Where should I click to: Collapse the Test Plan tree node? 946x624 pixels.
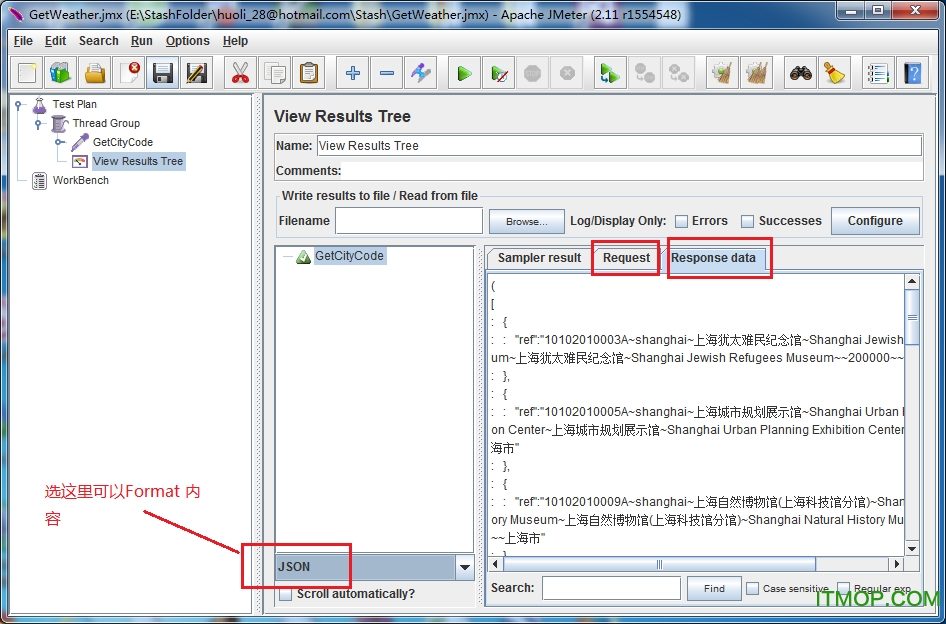(x=19, y=104)
